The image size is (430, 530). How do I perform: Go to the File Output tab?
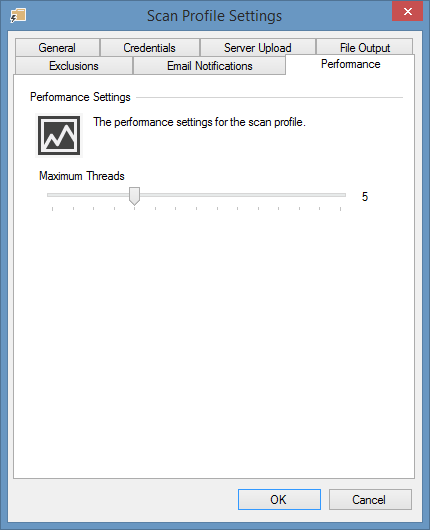click(x=365, y=48)
